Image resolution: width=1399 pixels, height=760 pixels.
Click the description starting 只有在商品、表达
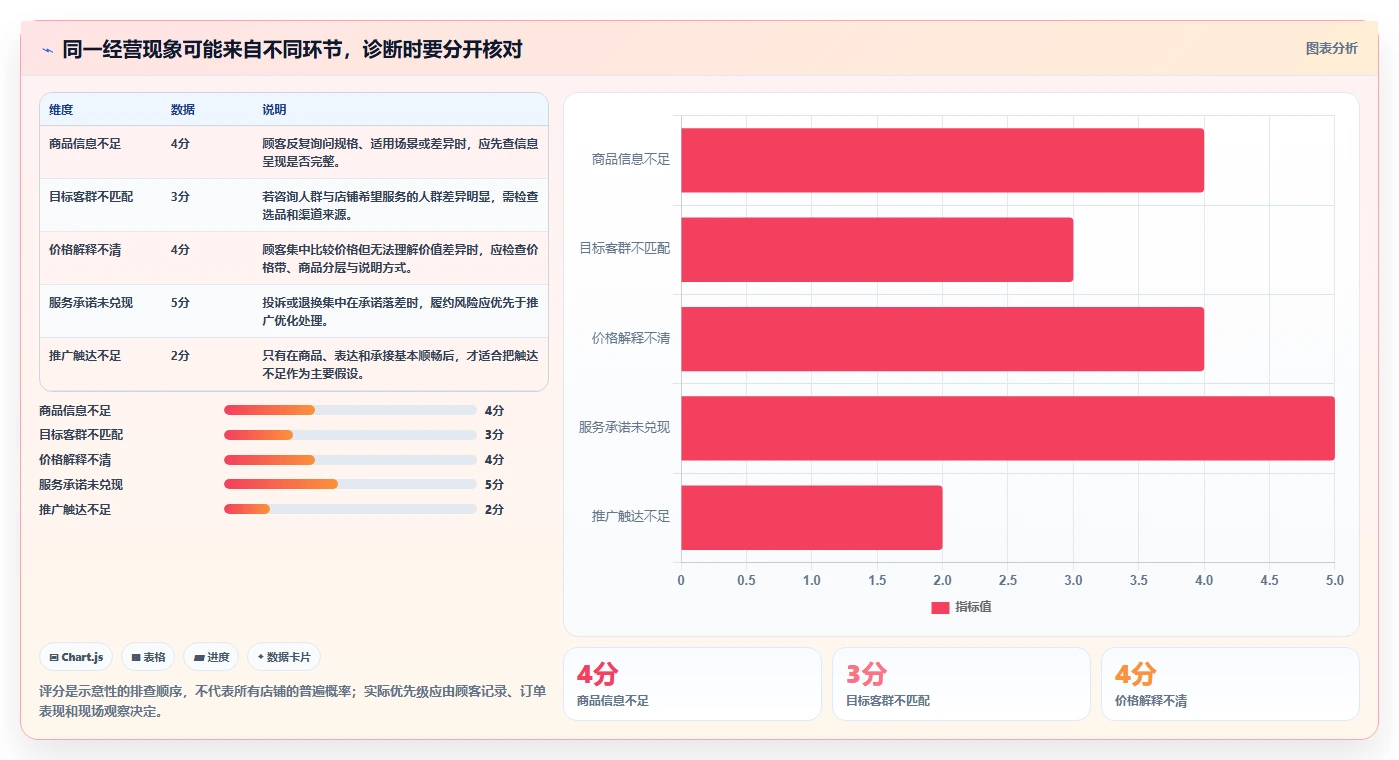click(400, 364)
